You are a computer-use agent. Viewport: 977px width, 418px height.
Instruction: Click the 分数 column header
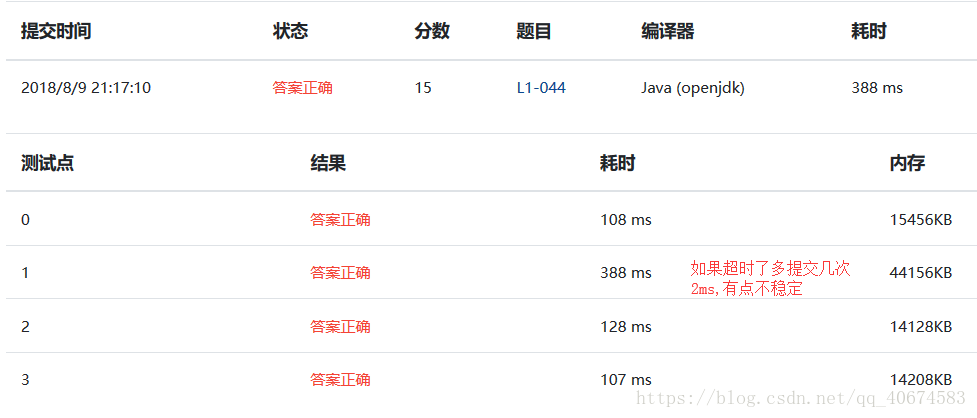(432, 31)
